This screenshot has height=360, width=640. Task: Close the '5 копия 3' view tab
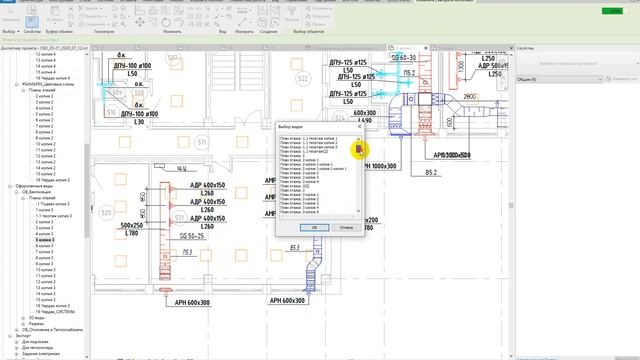(426, 48)
